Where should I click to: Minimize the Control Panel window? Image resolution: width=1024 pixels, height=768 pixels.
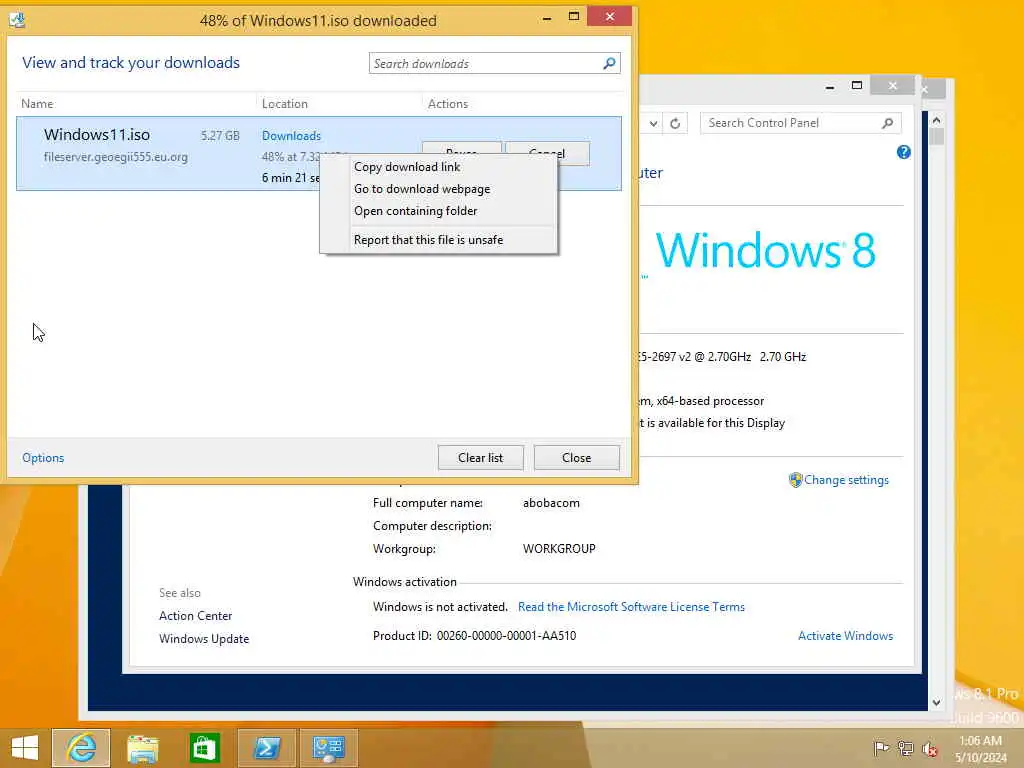pos(829,86)
